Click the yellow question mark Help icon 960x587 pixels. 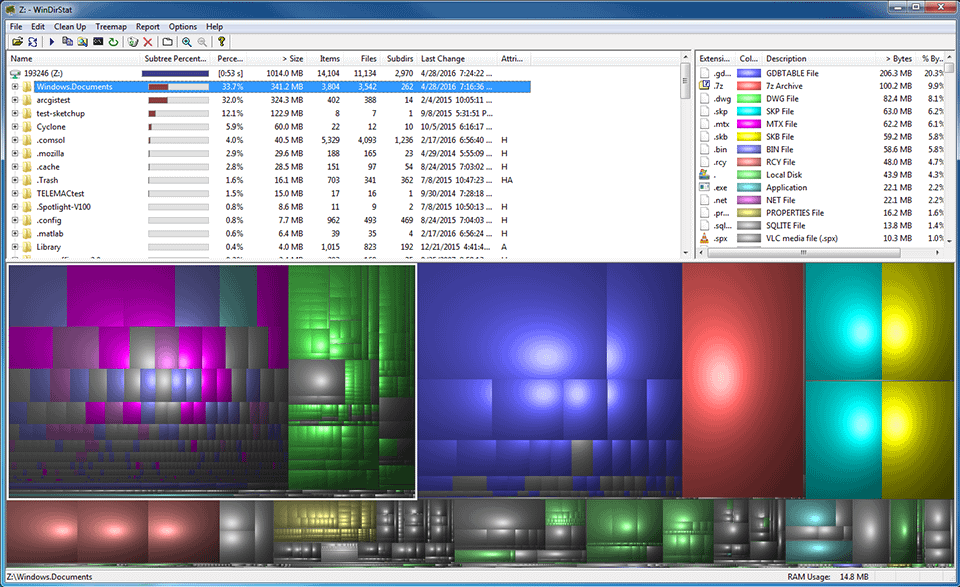click(x=221, y=42)
